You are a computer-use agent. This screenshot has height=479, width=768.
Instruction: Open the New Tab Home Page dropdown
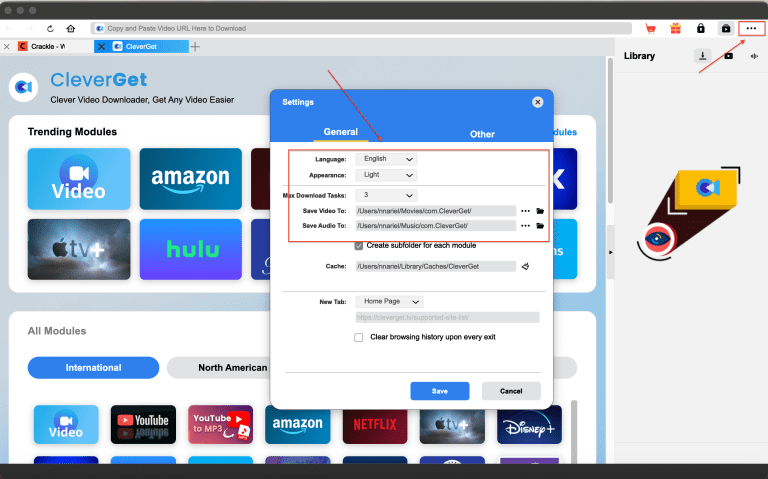391,301
